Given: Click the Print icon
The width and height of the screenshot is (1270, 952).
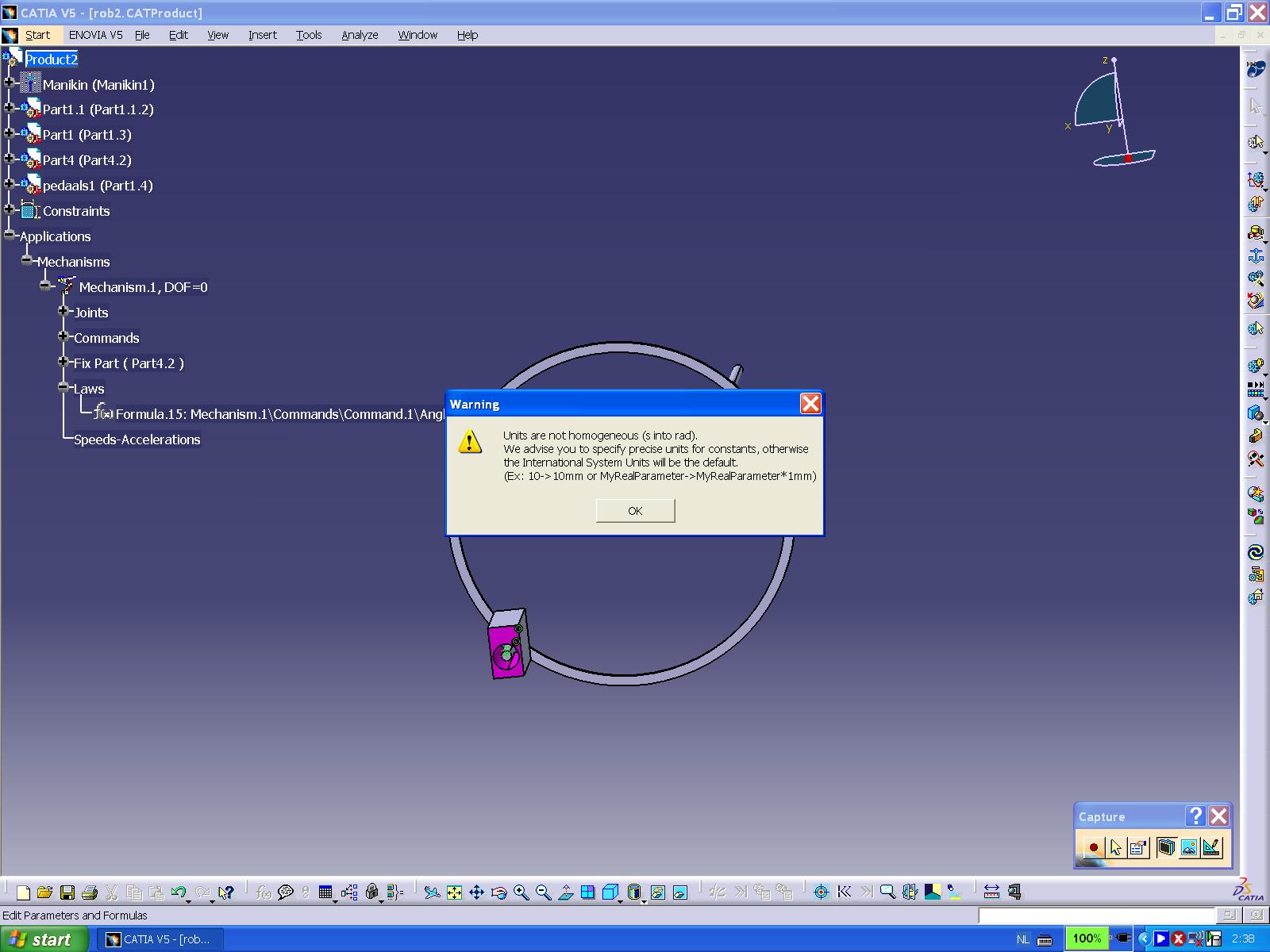Looking at the screenshot, I should (90, 892).
